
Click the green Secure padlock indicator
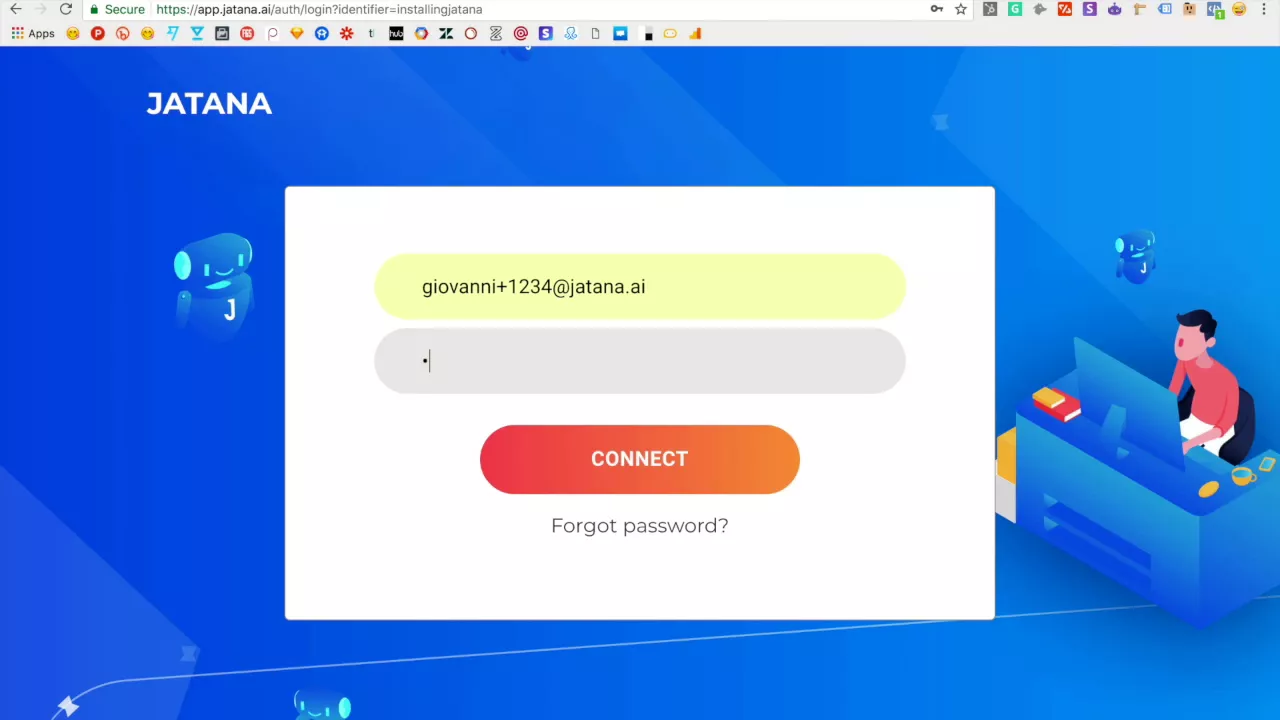pyautogui.click(x=117, y=9)
